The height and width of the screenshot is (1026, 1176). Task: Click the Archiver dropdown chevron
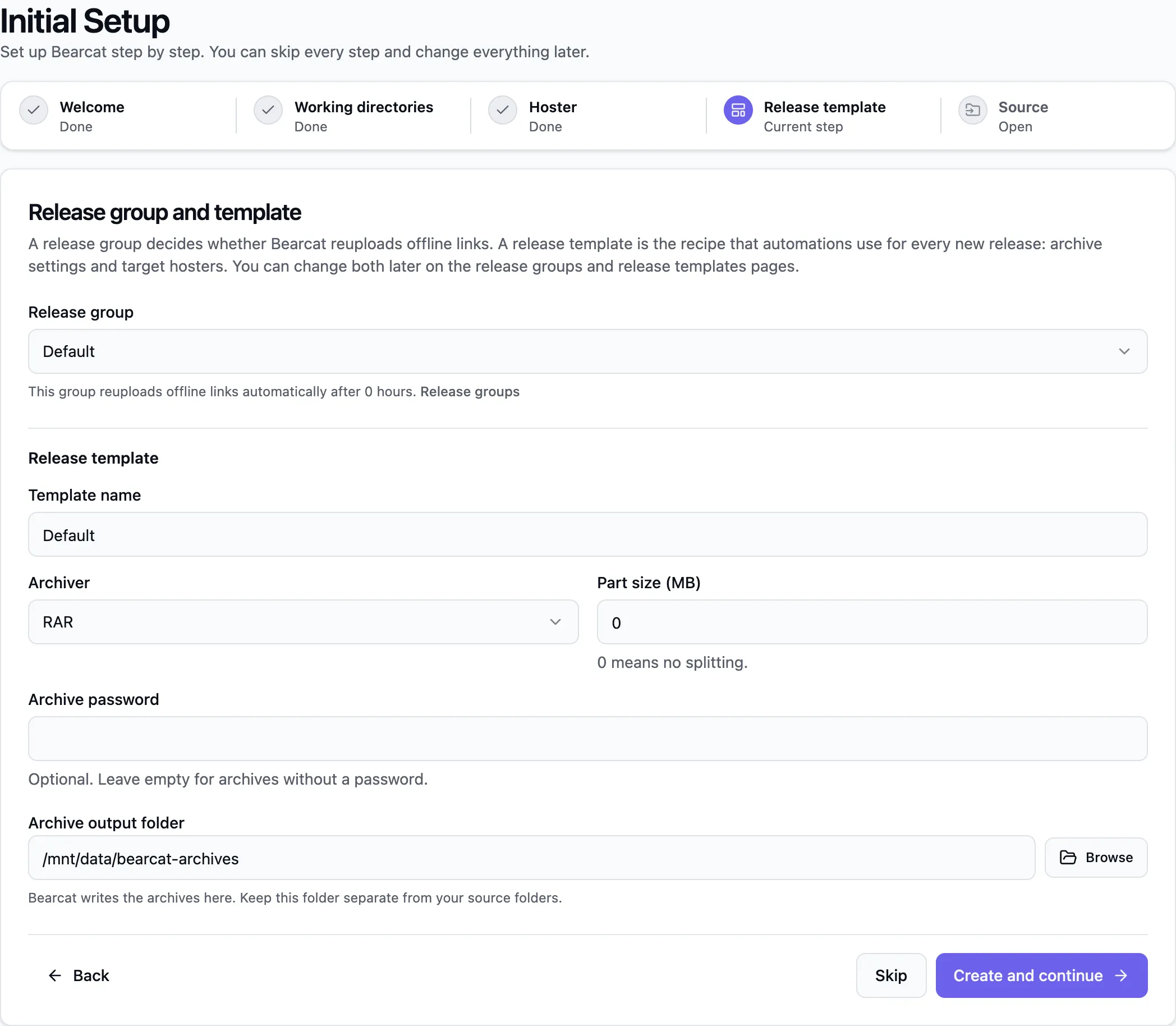click(555, 622)
